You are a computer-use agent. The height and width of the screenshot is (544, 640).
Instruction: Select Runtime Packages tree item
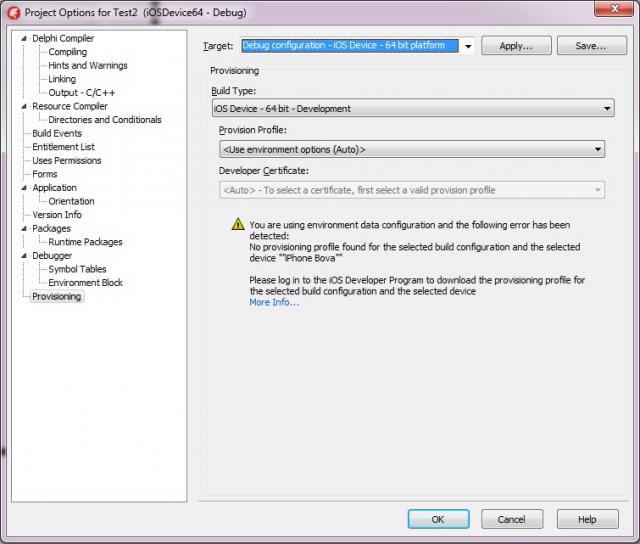85,242
